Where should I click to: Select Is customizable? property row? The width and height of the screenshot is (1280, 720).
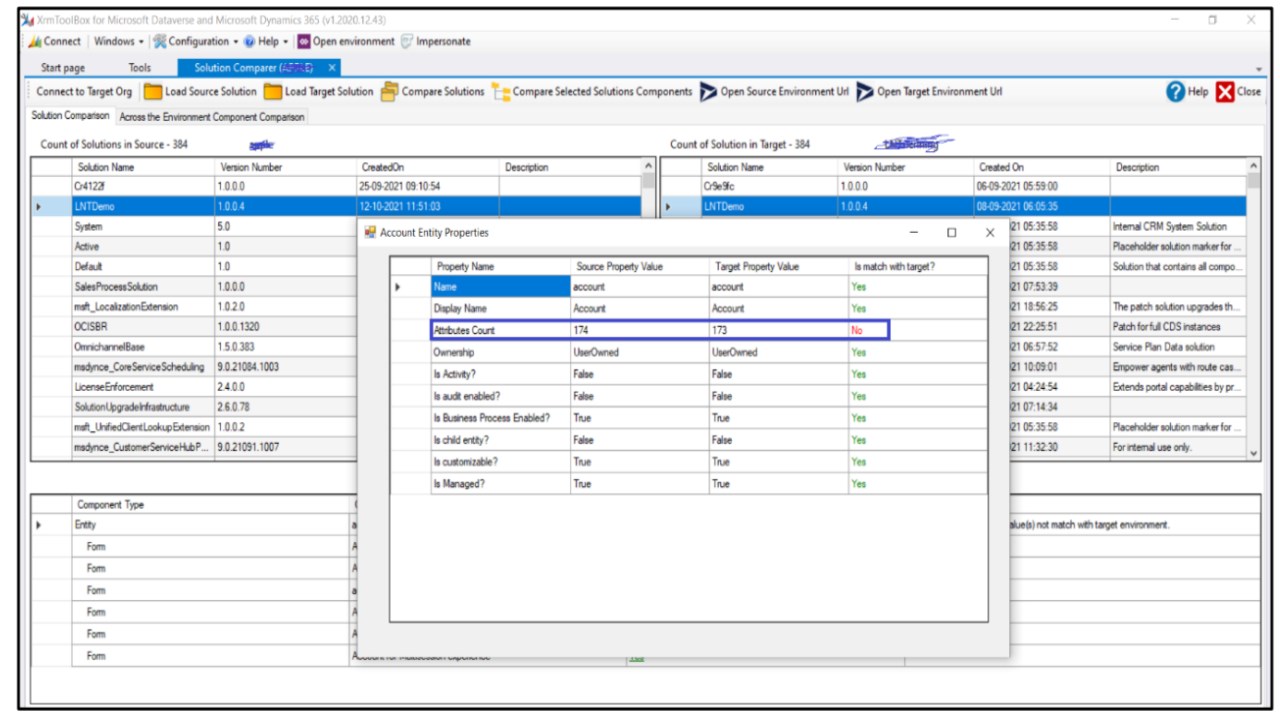tap(688, 462)
